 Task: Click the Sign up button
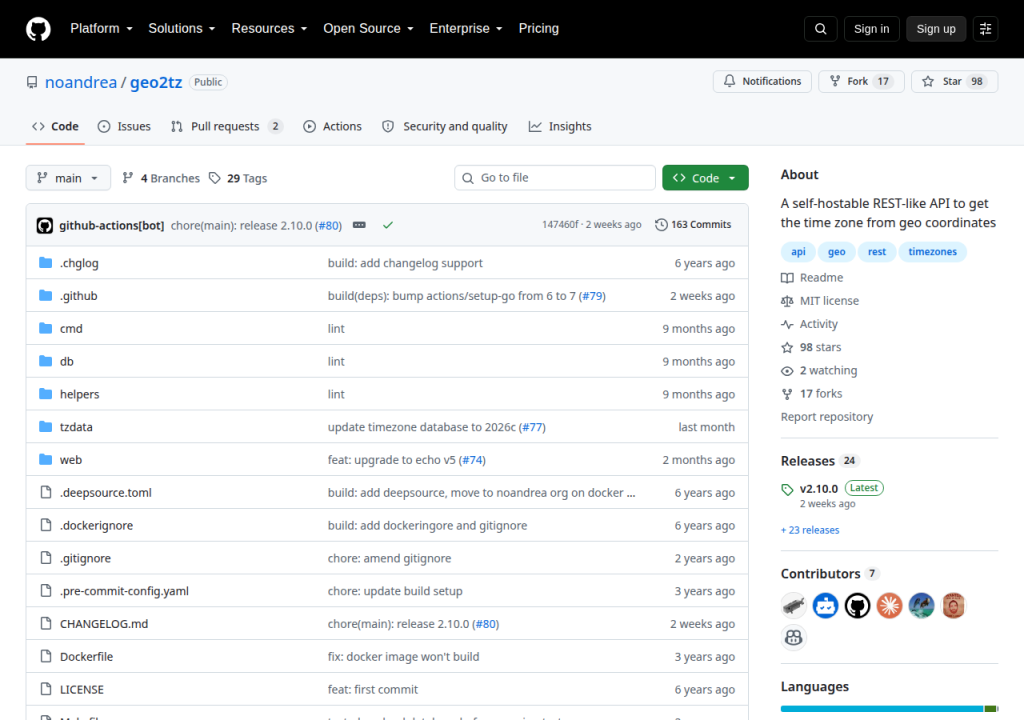click(936, 29)
